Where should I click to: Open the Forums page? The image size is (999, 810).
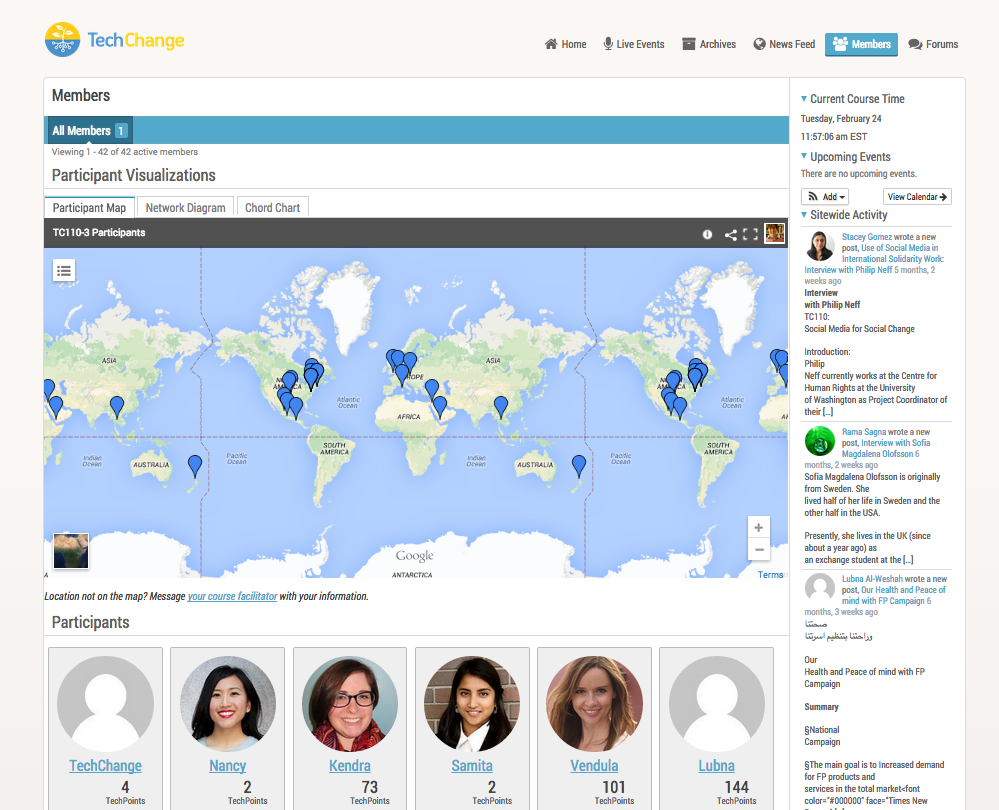(x=933, y=44)
